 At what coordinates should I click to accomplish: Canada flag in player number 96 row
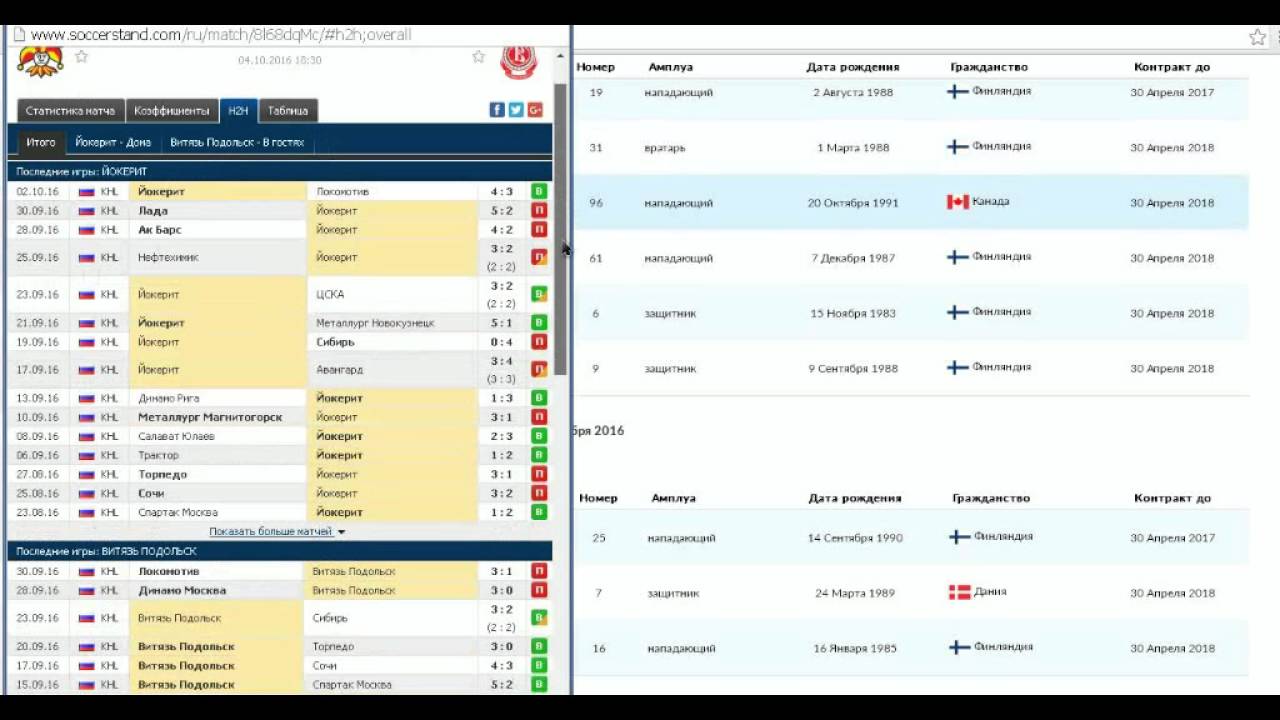[x=958, y=202]
